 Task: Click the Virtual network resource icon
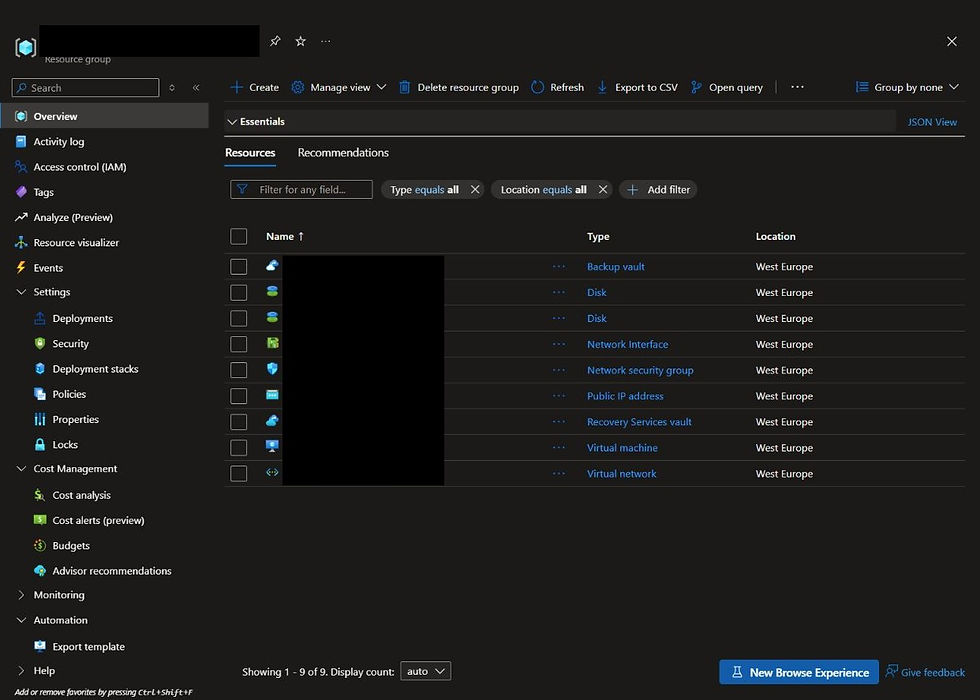pyautogui.click(x=272, y=472)
